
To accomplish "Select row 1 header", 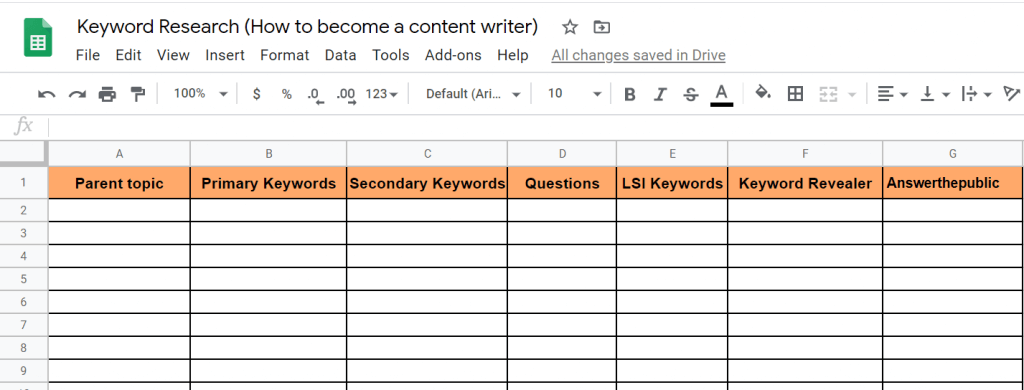I will [x=24, y=183].
